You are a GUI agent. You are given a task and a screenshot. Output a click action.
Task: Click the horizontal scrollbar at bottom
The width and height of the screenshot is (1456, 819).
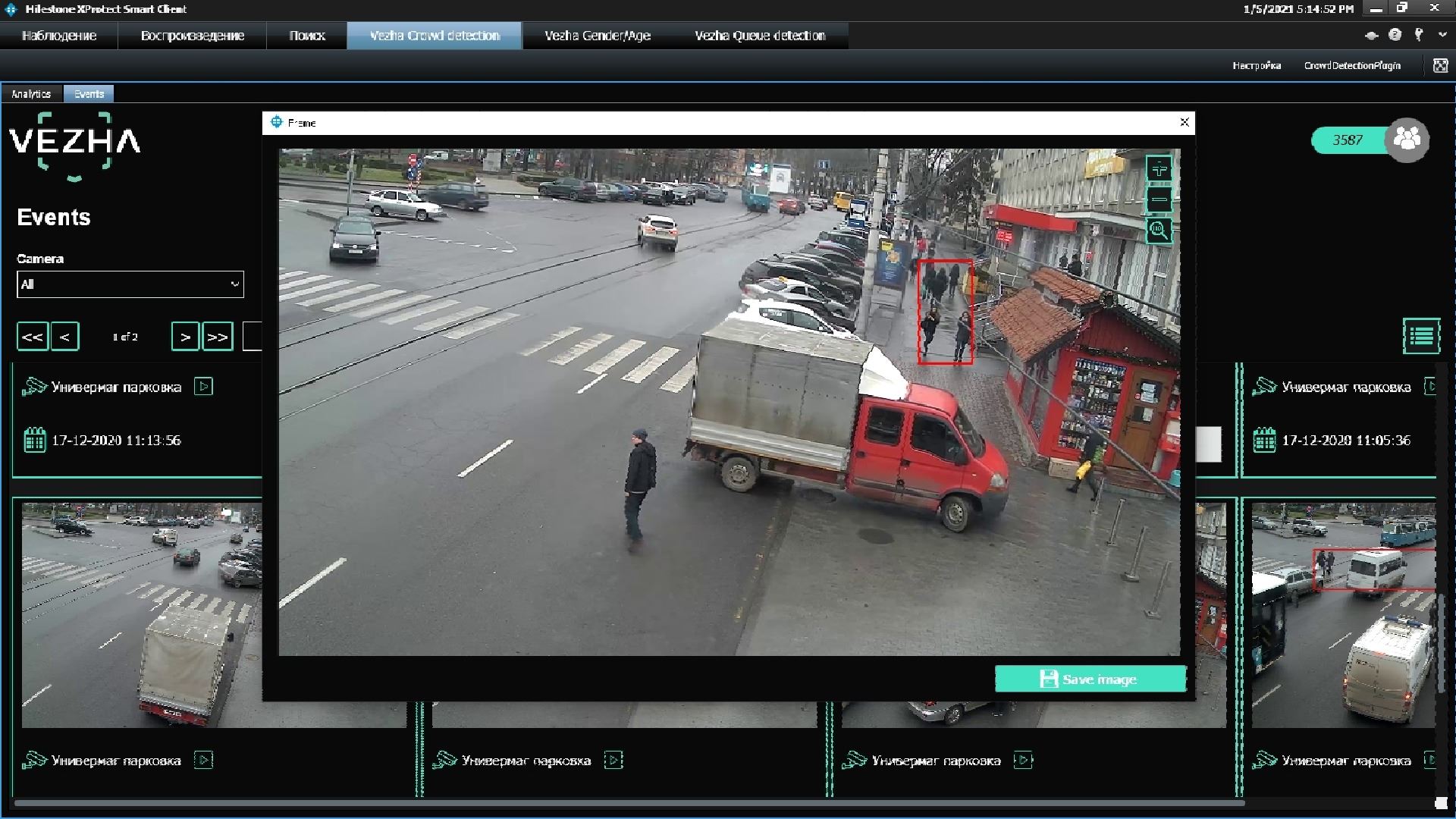(629, 803)
